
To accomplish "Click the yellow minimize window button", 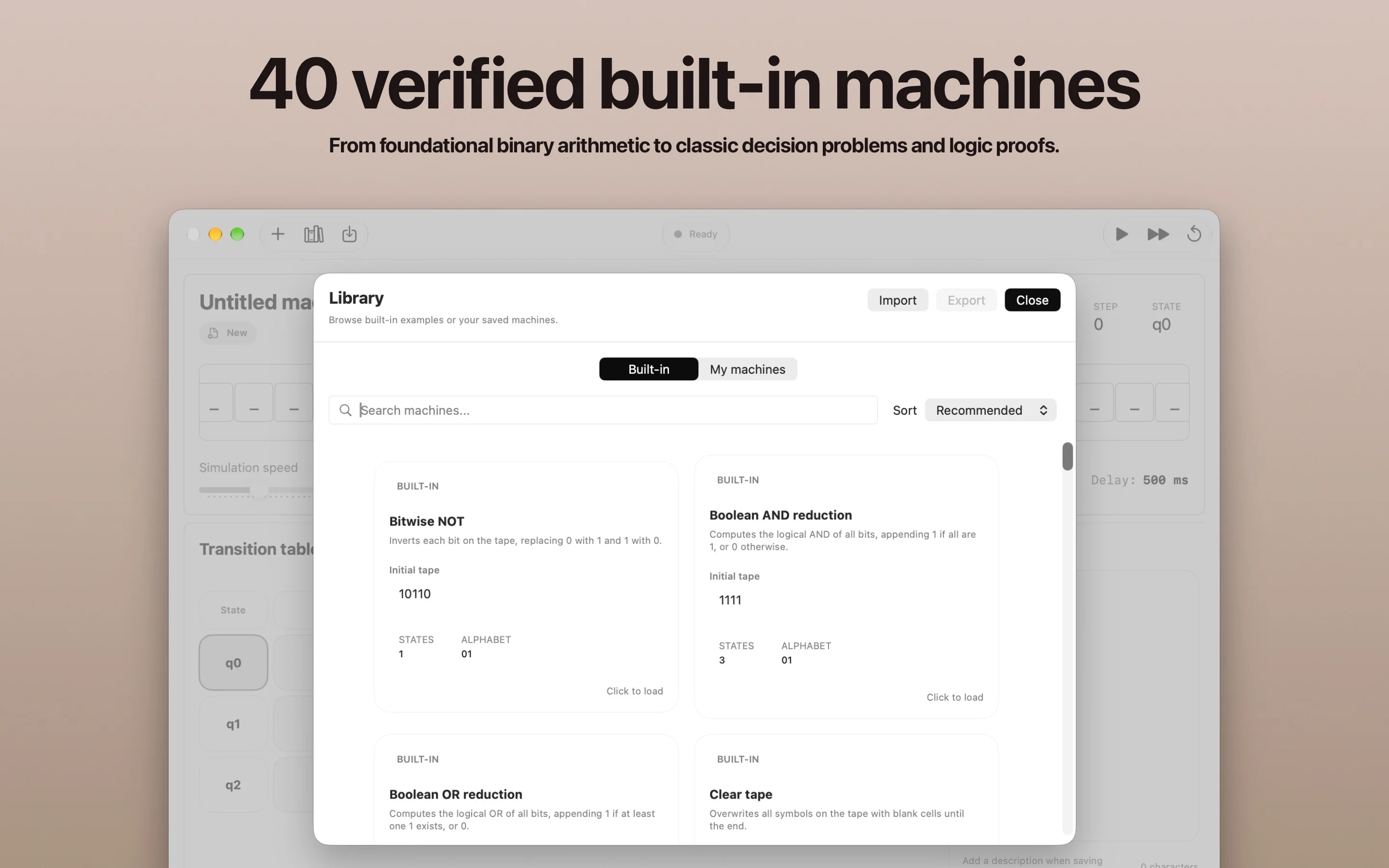I will 215,234.
